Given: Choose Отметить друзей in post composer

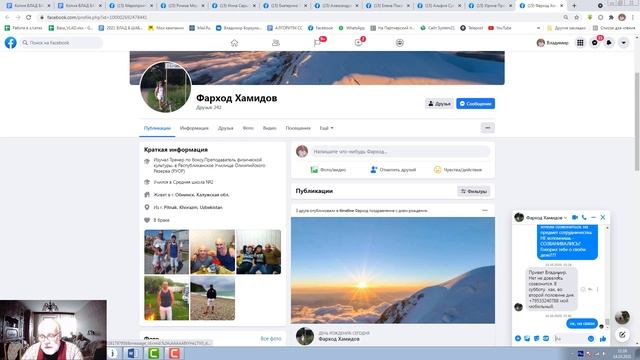Looking at the screenshot, I should tap(393, 169).
